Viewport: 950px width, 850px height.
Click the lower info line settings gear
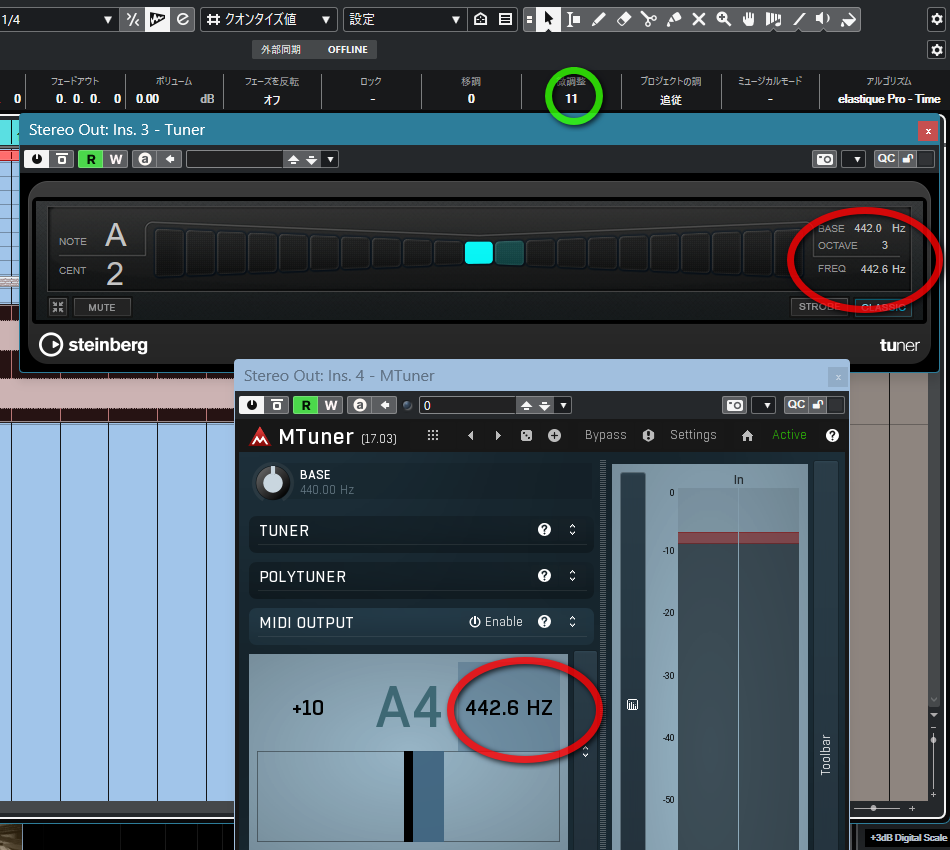pyautogui.click(x=937, y=50)
